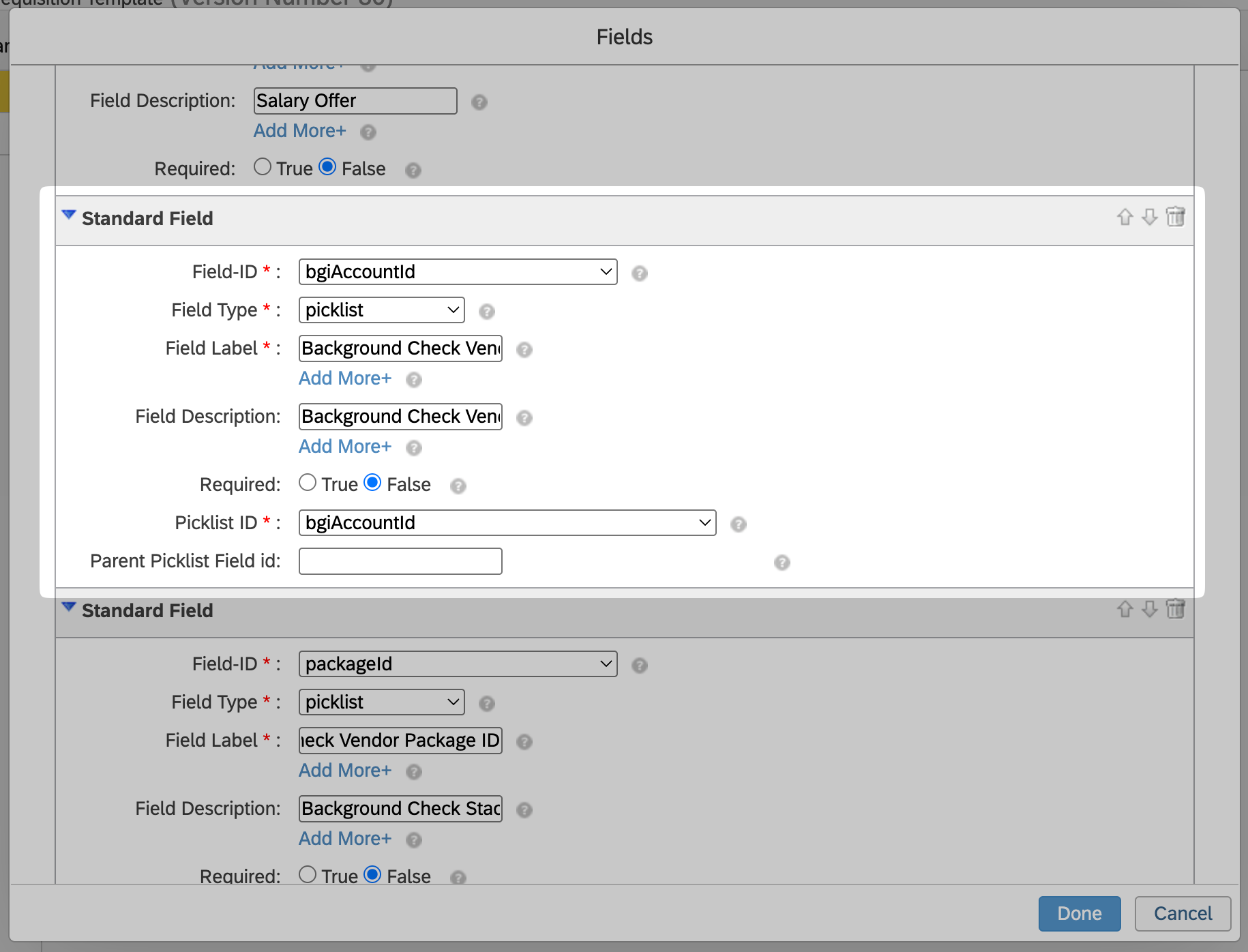Move the packageId field up using arrow icon
1248x952 pixels.
(1125, 609)
